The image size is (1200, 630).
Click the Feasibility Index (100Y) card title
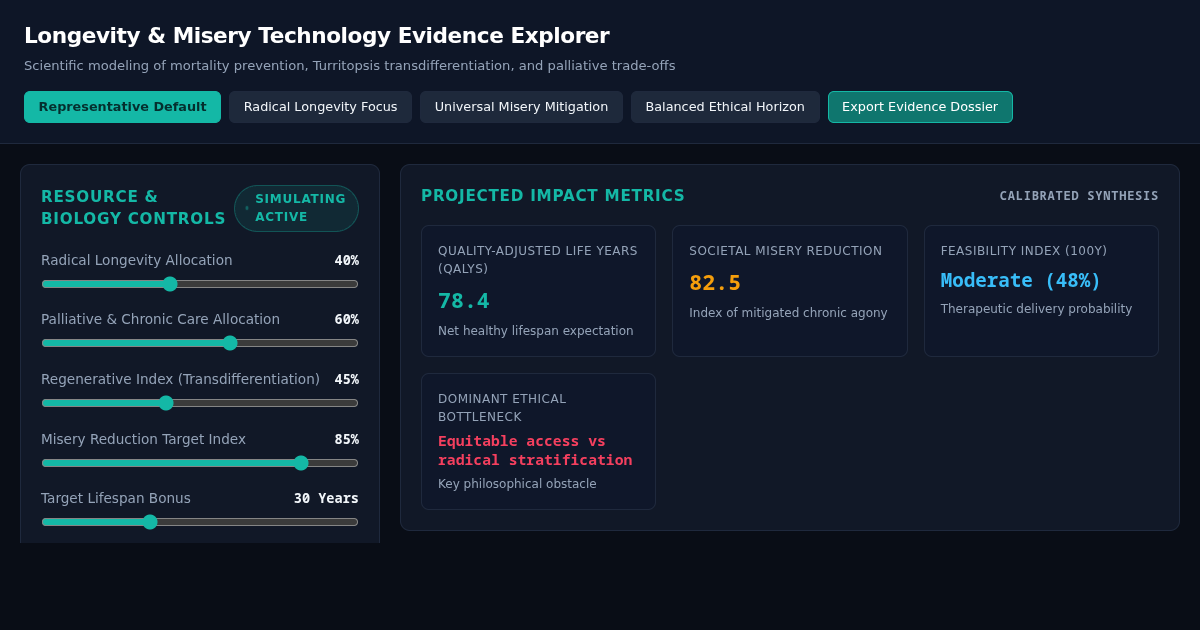pos(1024,251)
